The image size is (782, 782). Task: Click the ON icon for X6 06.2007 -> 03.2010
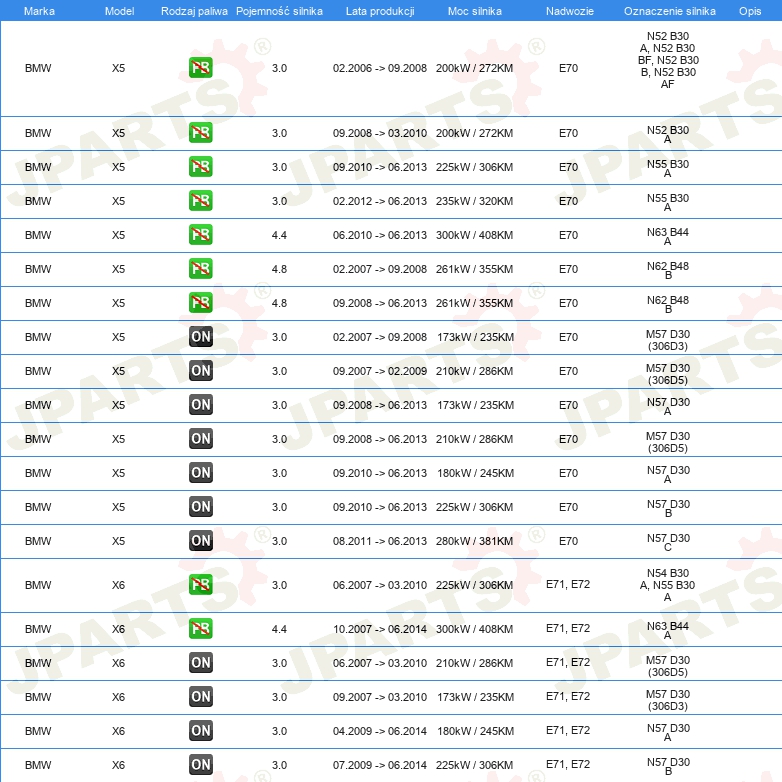click(200, 662)
